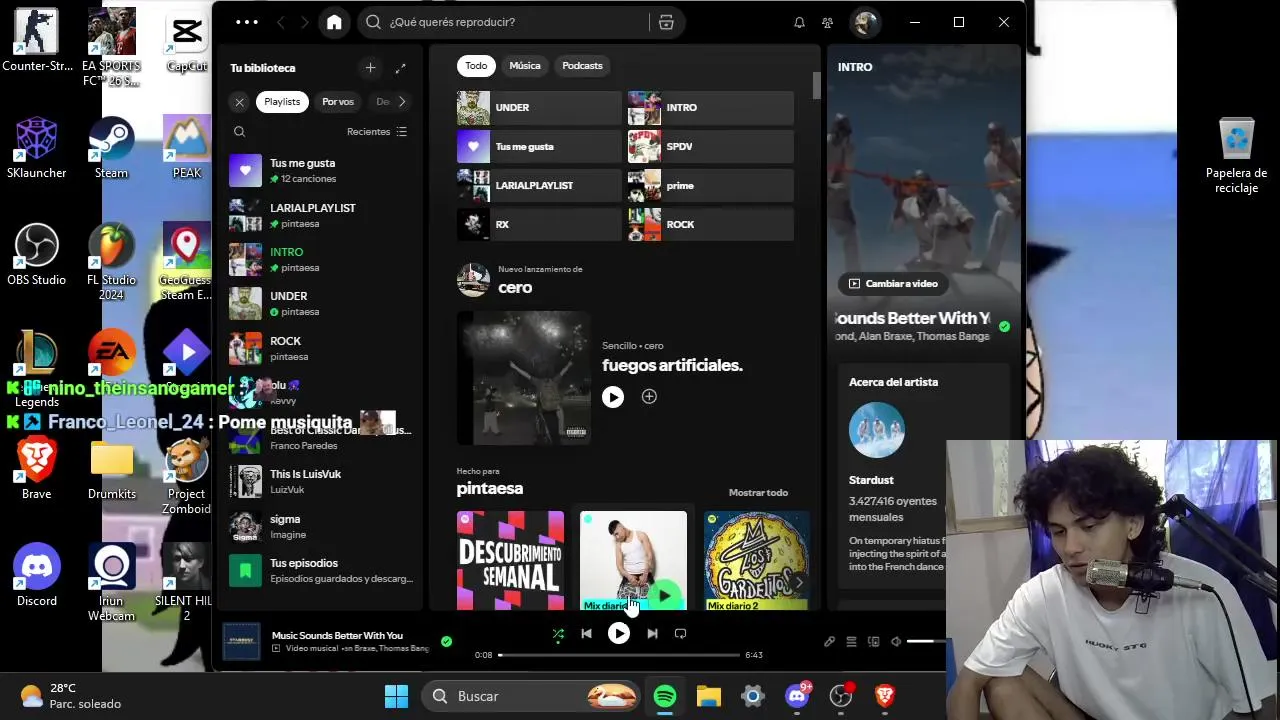Image resolution: width=1280 pixels, height=720 pixels.
Task: Create a playlist with plus button
Action: [x=370, y=68]
